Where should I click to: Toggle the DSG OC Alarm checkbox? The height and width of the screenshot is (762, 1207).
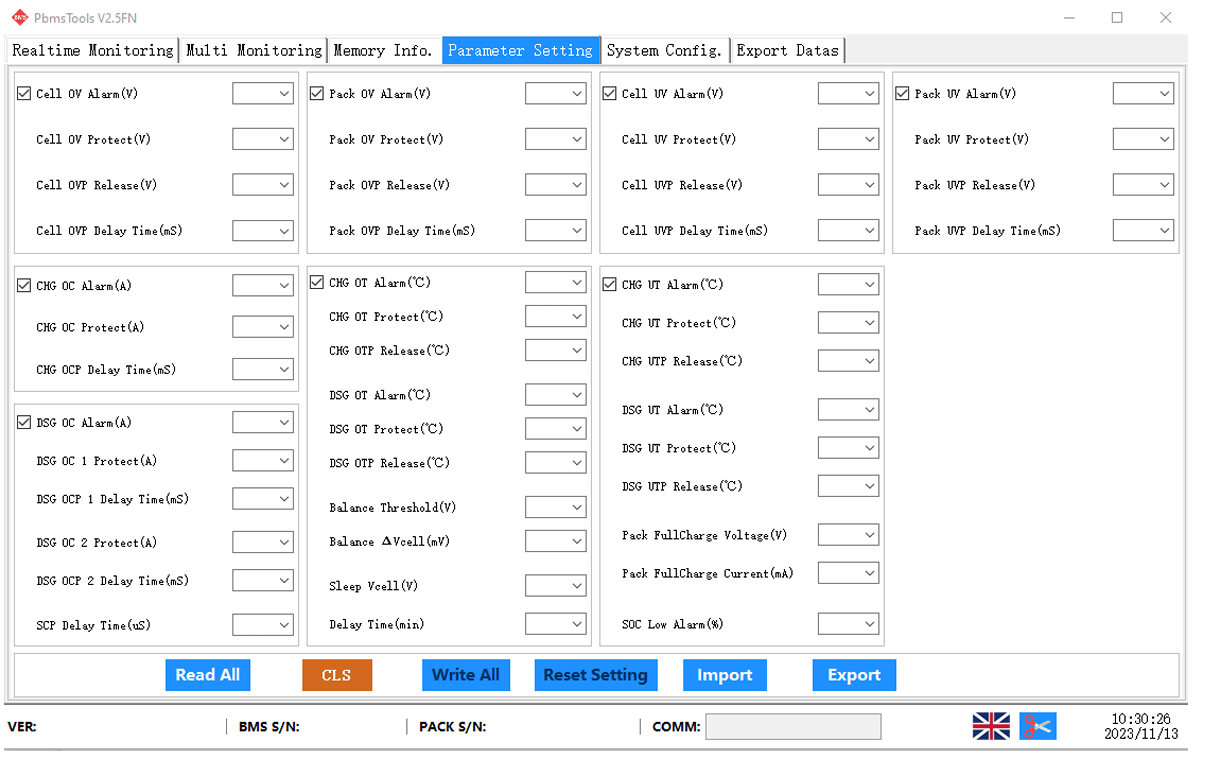(24, 422)
